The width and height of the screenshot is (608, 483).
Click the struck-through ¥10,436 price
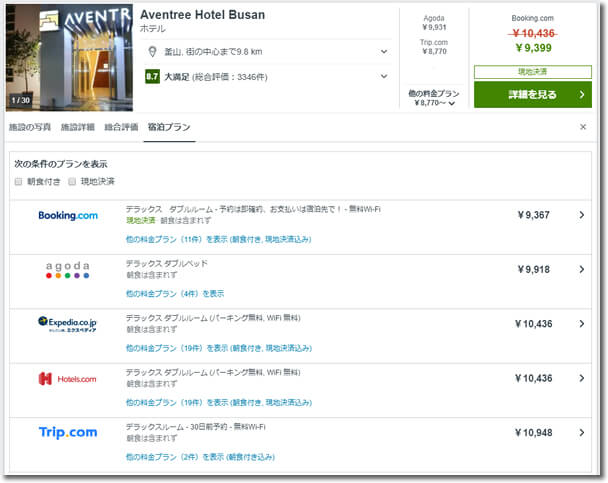click(x=533, y=33)
